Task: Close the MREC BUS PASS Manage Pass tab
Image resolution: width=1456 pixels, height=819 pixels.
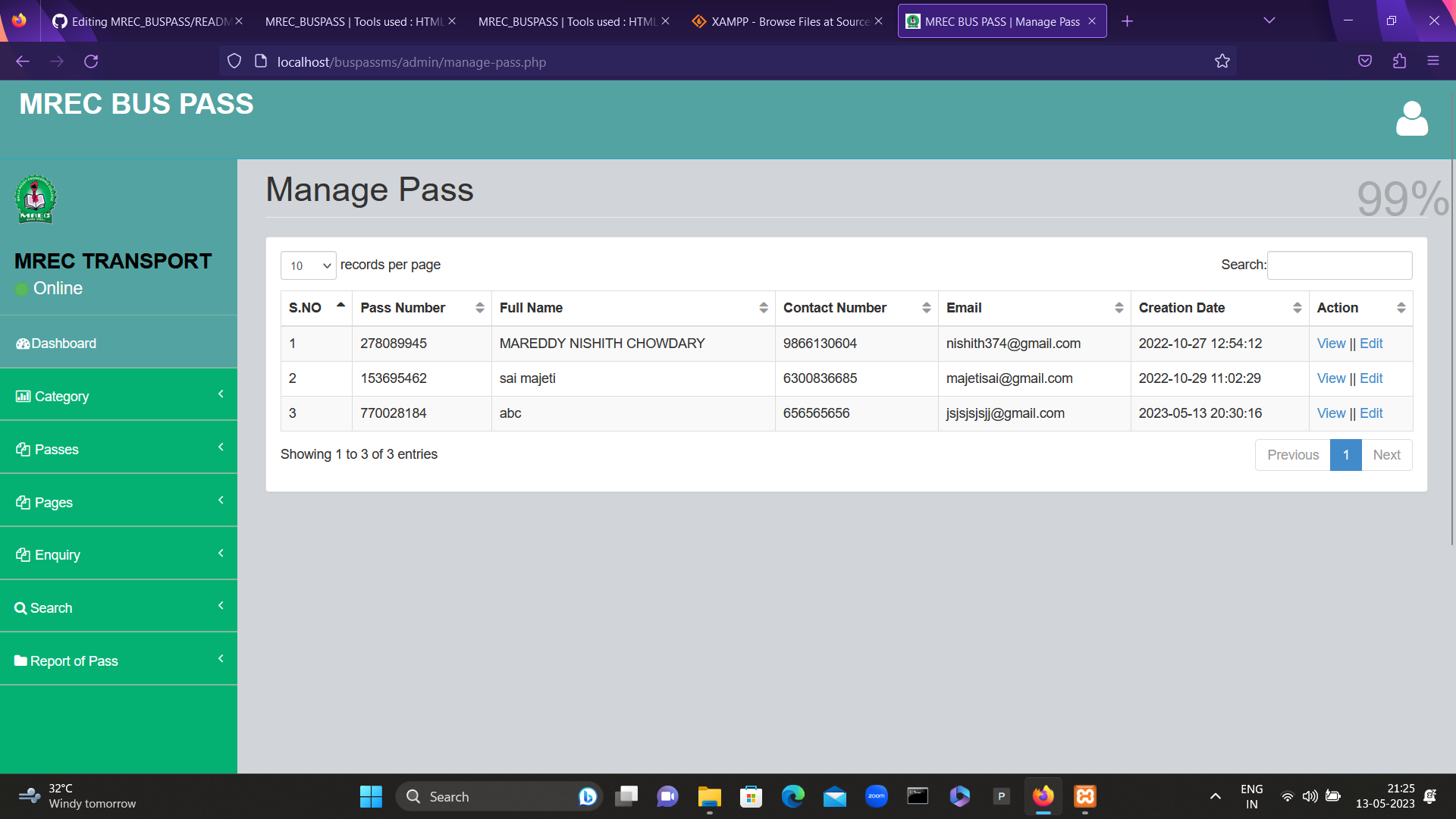Action: (1092, 21)
